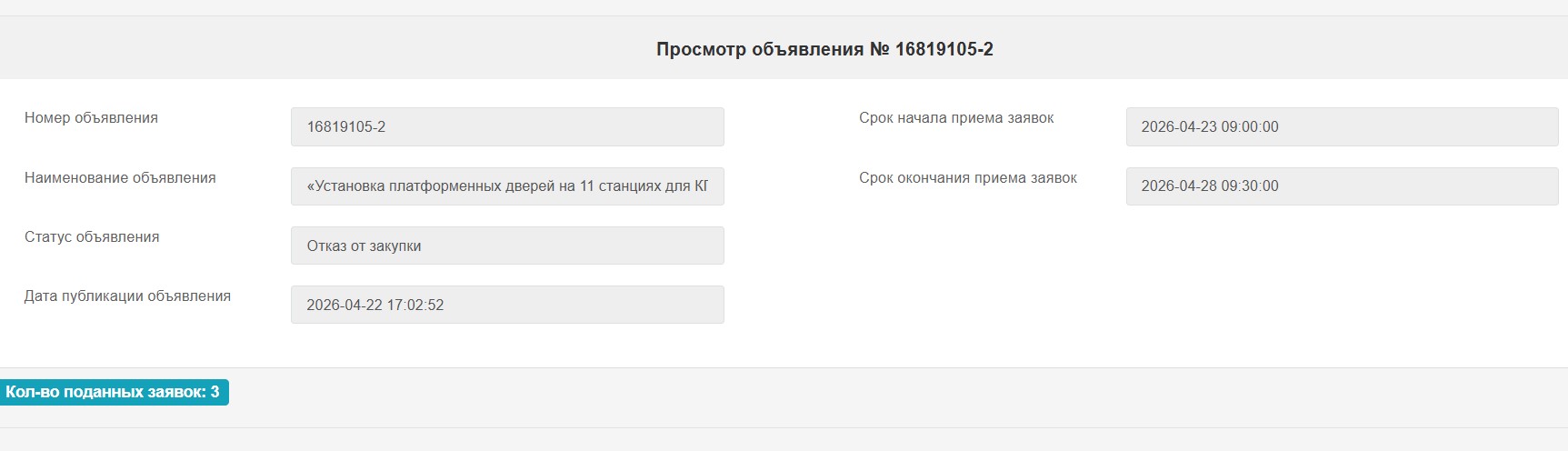Click the "Статус объявления" label

point(92,237)
